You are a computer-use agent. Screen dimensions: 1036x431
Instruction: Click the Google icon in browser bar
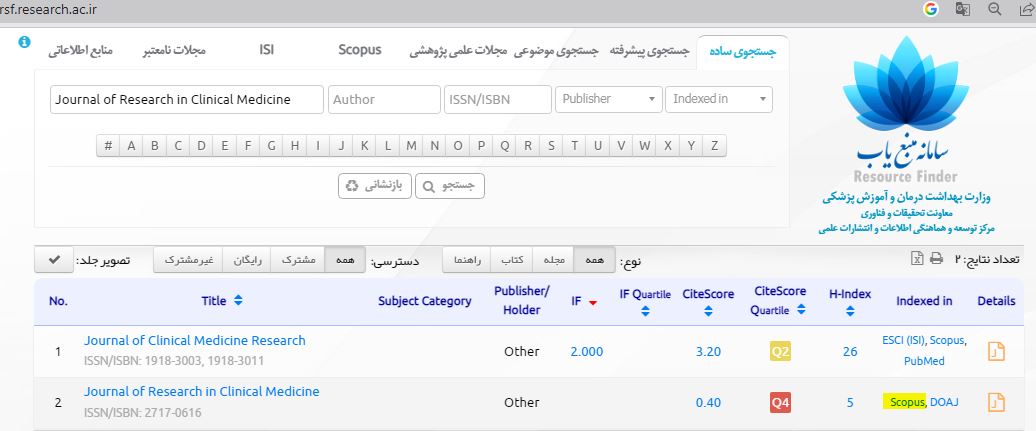click(931, 9)
